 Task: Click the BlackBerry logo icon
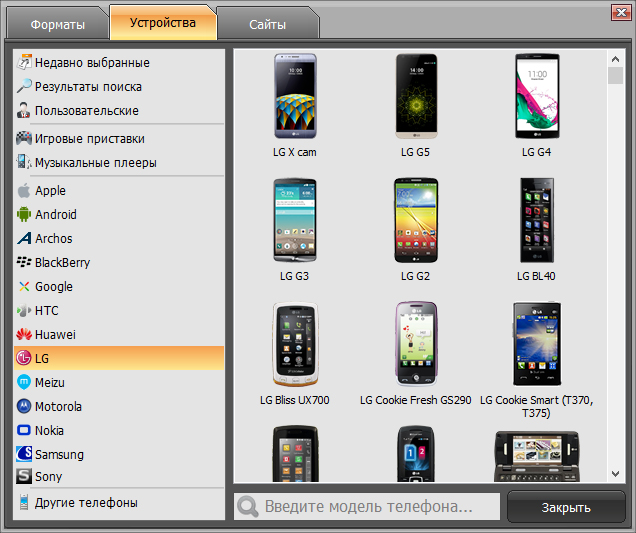coord(24,262)
